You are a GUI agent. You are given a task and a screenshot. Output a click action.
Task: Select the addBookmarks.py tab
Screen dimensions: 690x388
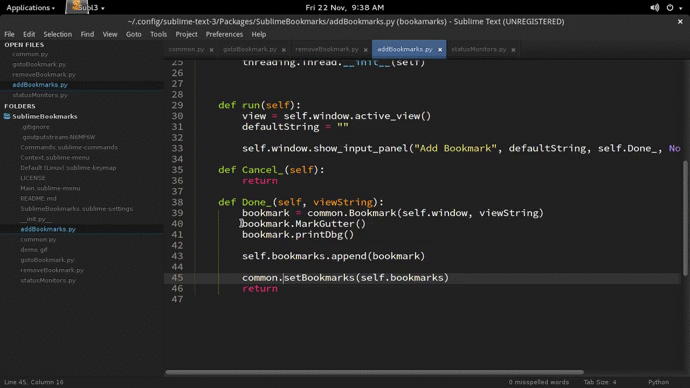tap(404, 49)
